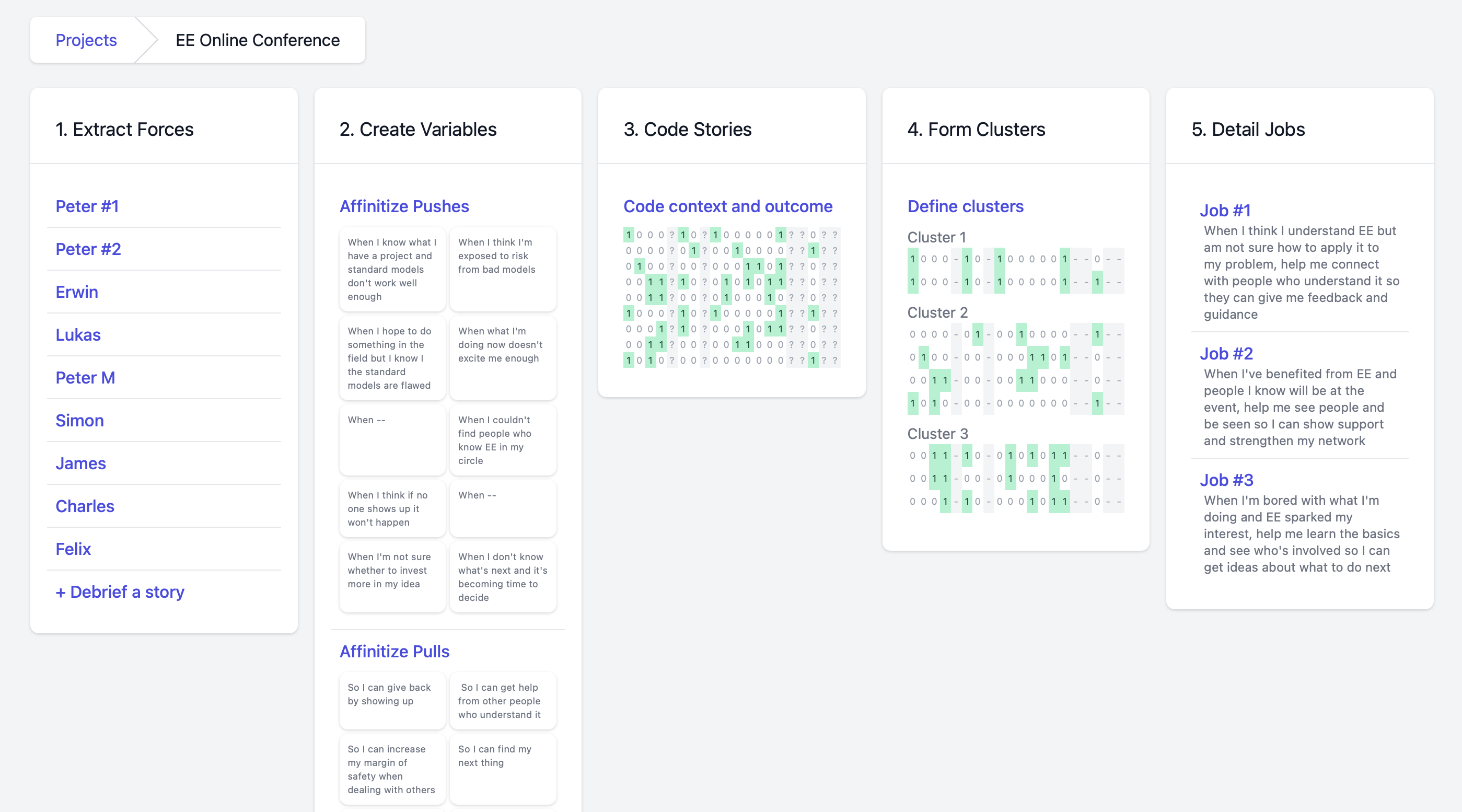The image size is (1462, 812).
Task: Open Code context and outcome
Action: point(727,206)
